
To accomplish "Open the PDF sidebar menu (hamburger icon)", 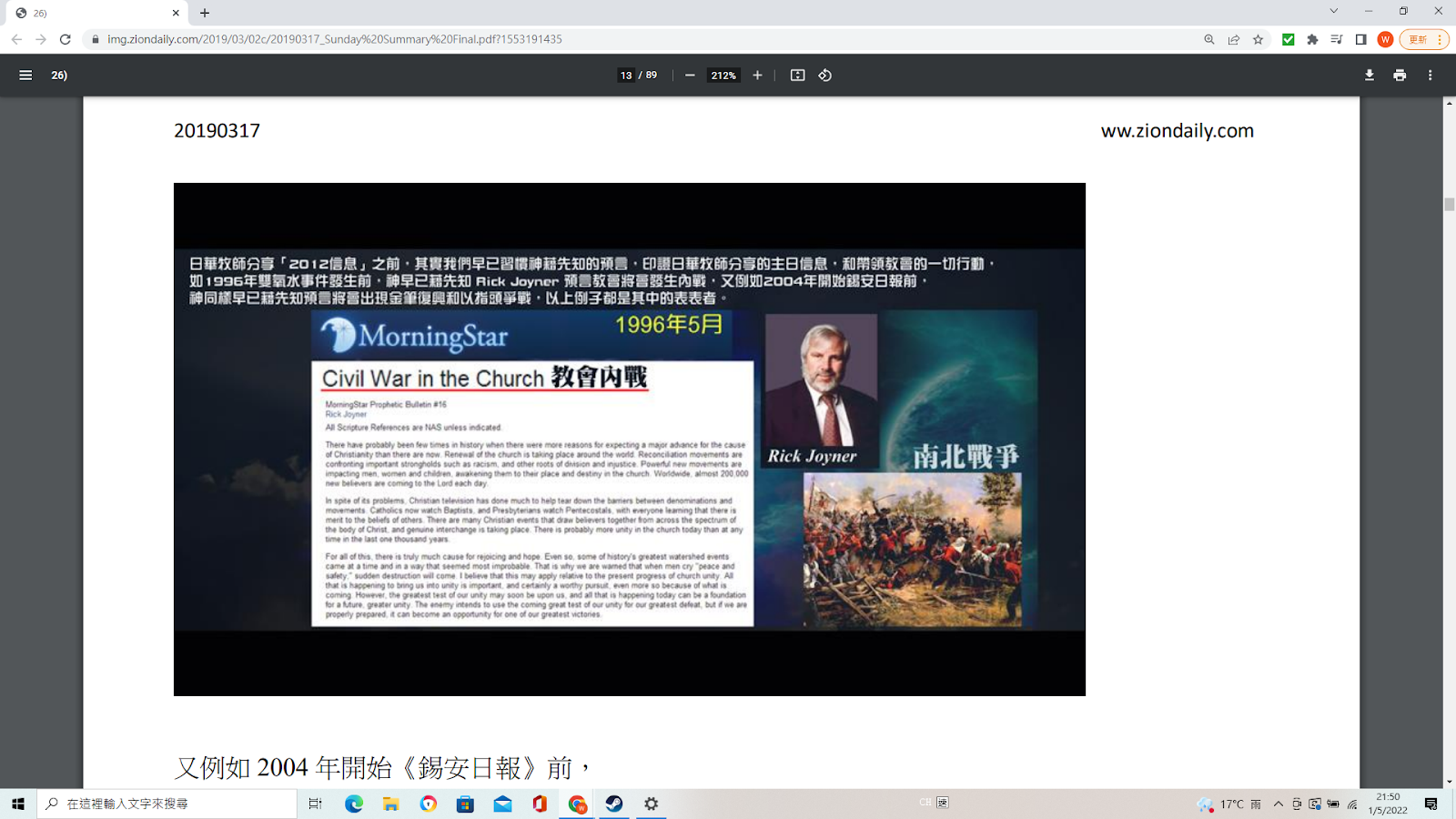I will click(25, 76).
